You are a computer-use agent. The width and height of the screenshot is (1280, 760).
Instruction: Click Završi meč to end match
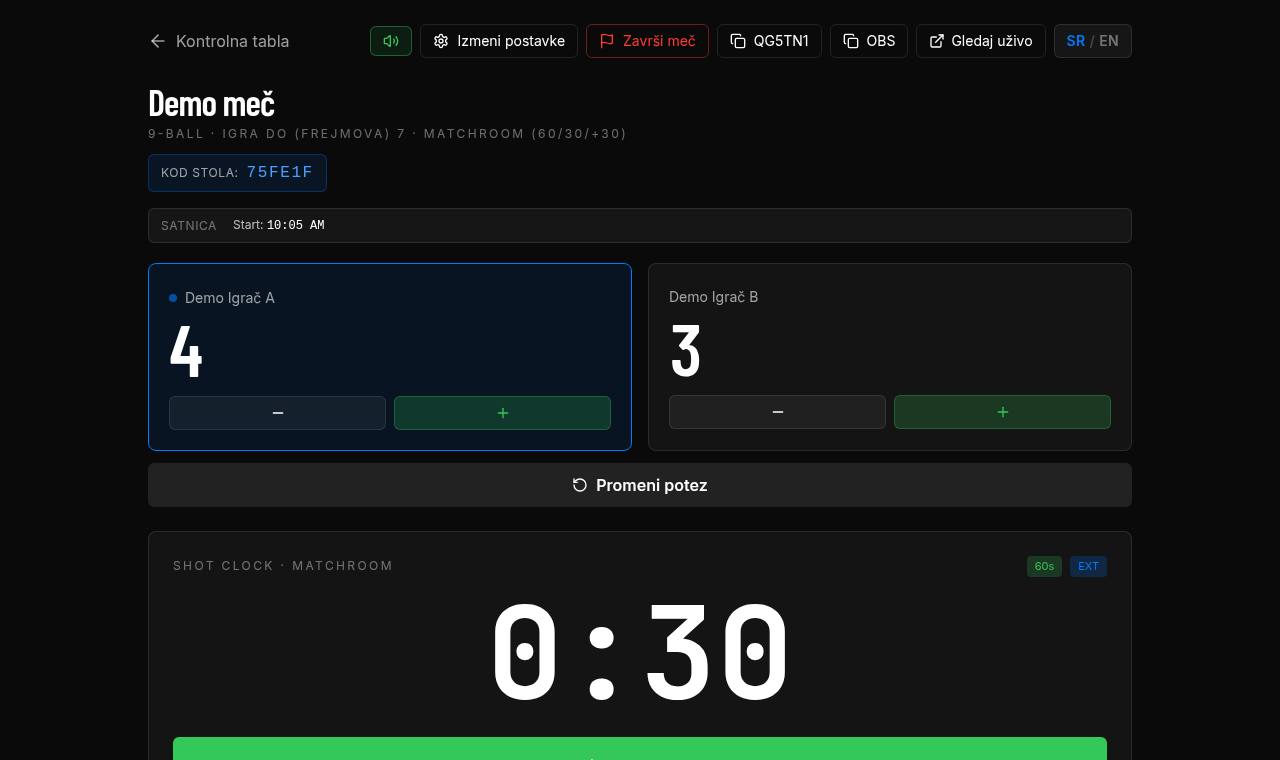[647, 41]
